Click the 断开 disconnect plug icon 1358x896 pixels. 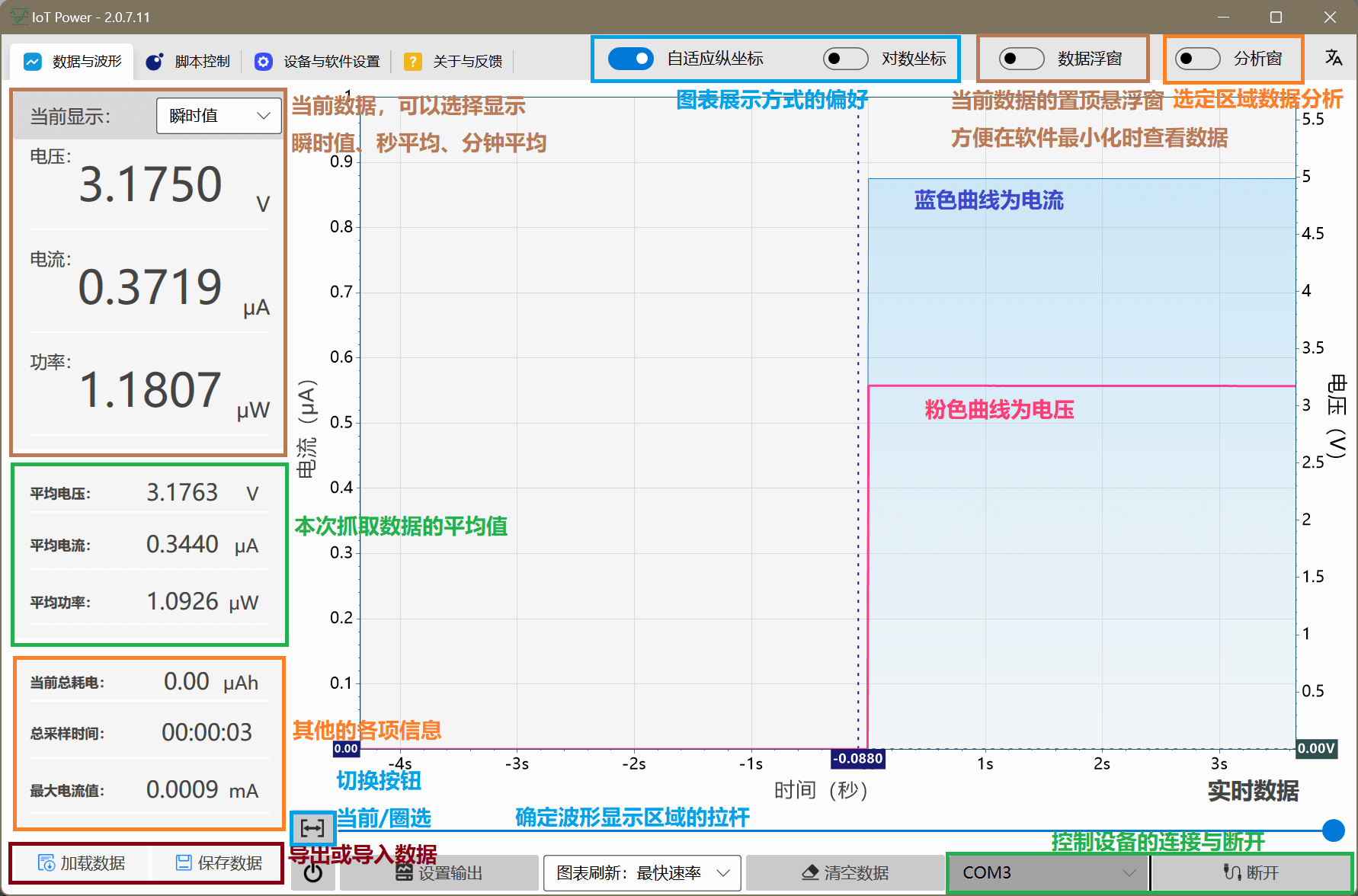point(1231,872)
